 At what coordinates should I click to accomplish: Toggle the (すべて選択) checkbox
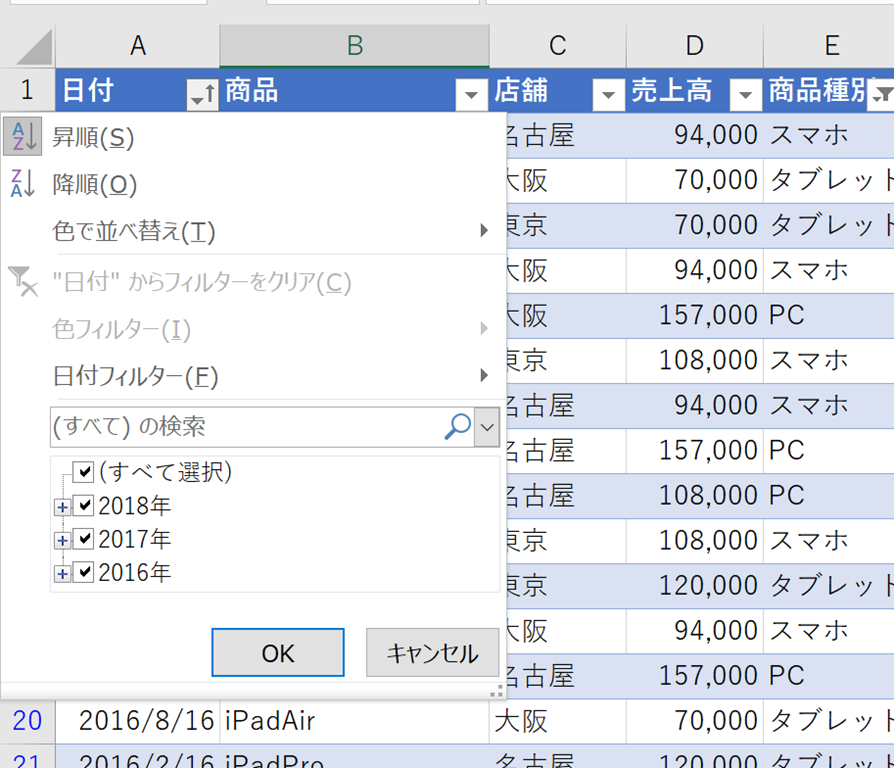pyautogui.click(x=84, y=472)
